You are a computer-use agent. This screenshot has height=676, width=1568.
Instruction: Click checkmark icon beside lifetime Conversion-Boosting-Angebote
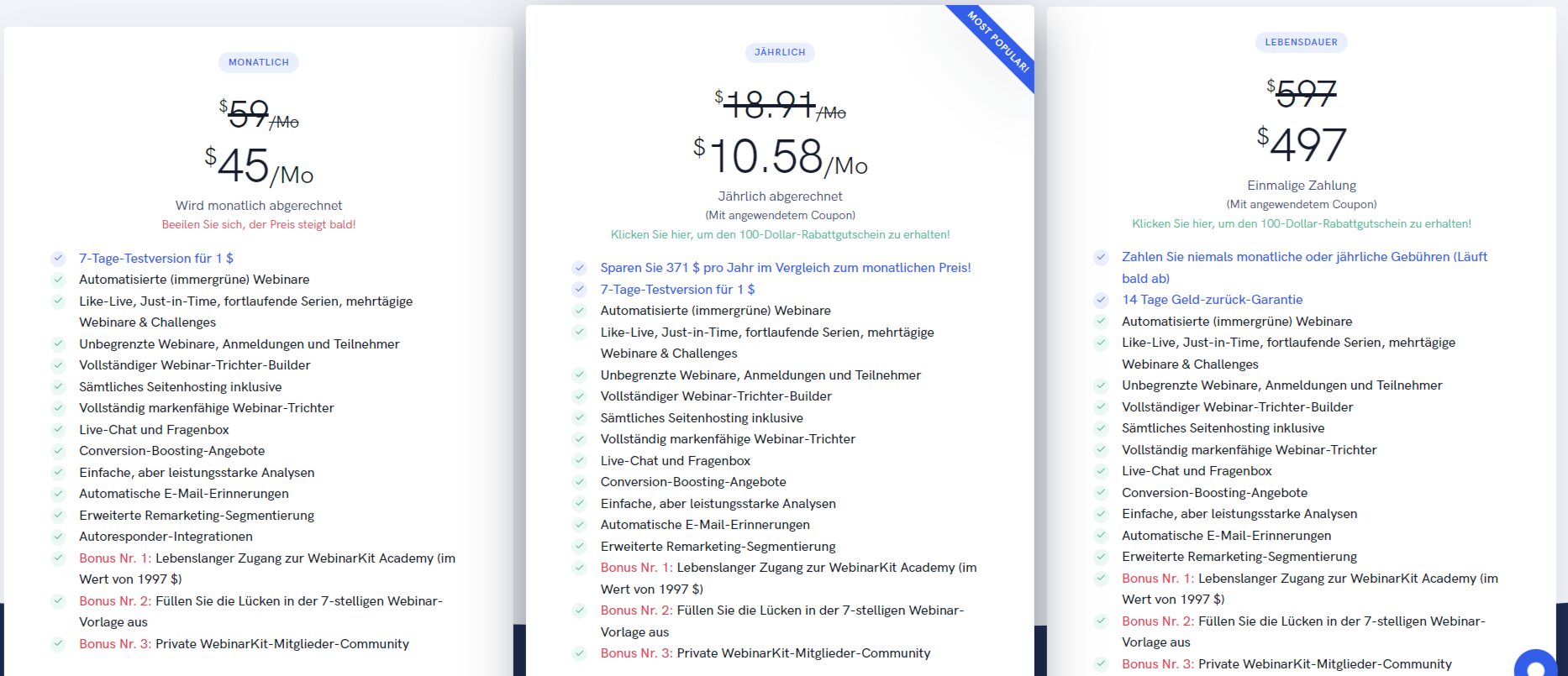click(x=1101, y=492)
